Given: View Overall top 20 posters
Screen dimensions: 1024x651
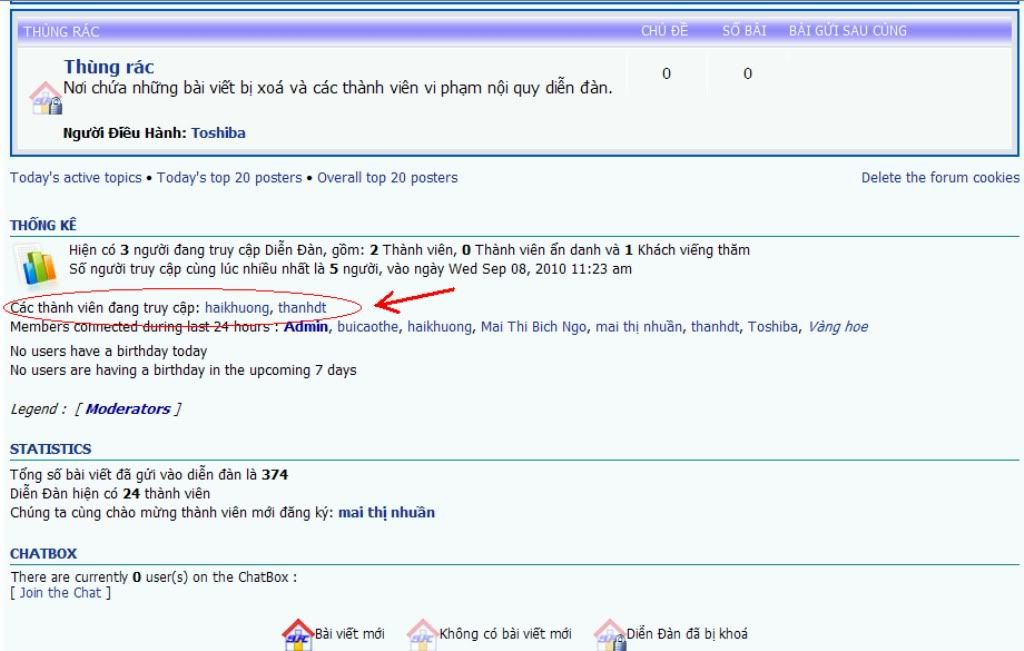Looking at the screenshot, I should [387, 178].
